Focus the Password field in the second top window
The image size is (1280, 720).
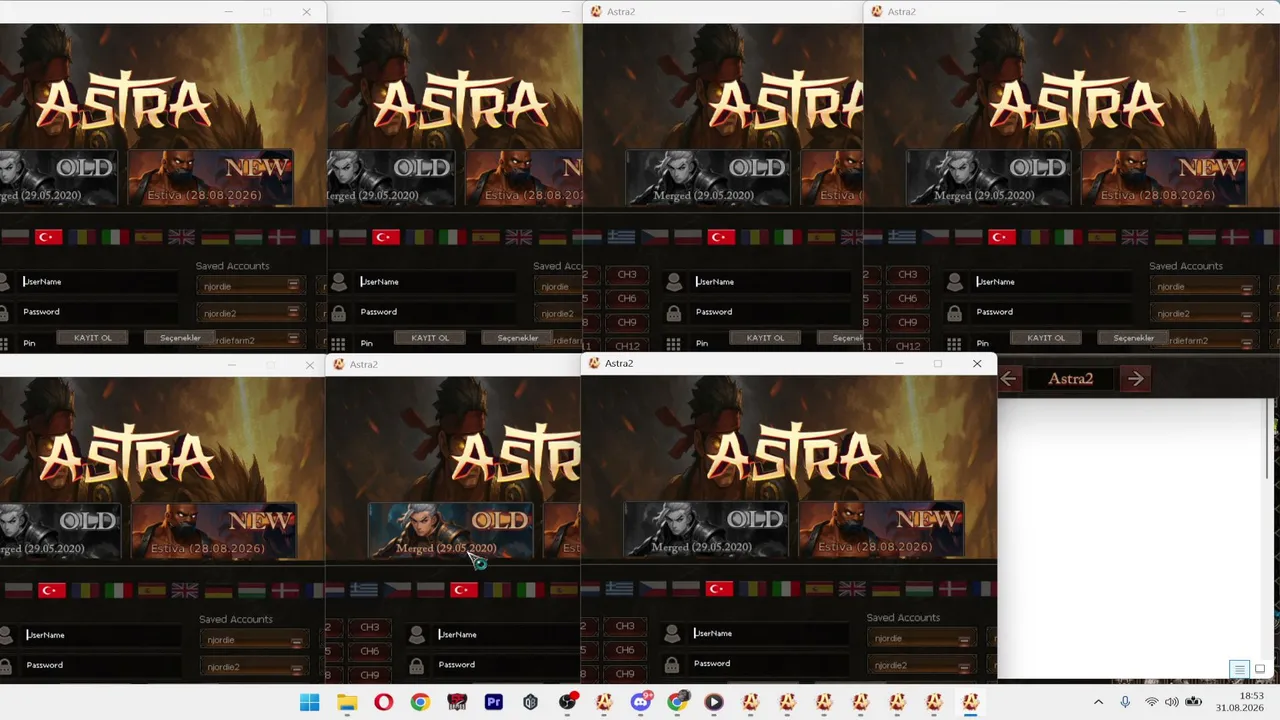pyautogui.click(x=438, y=312)
